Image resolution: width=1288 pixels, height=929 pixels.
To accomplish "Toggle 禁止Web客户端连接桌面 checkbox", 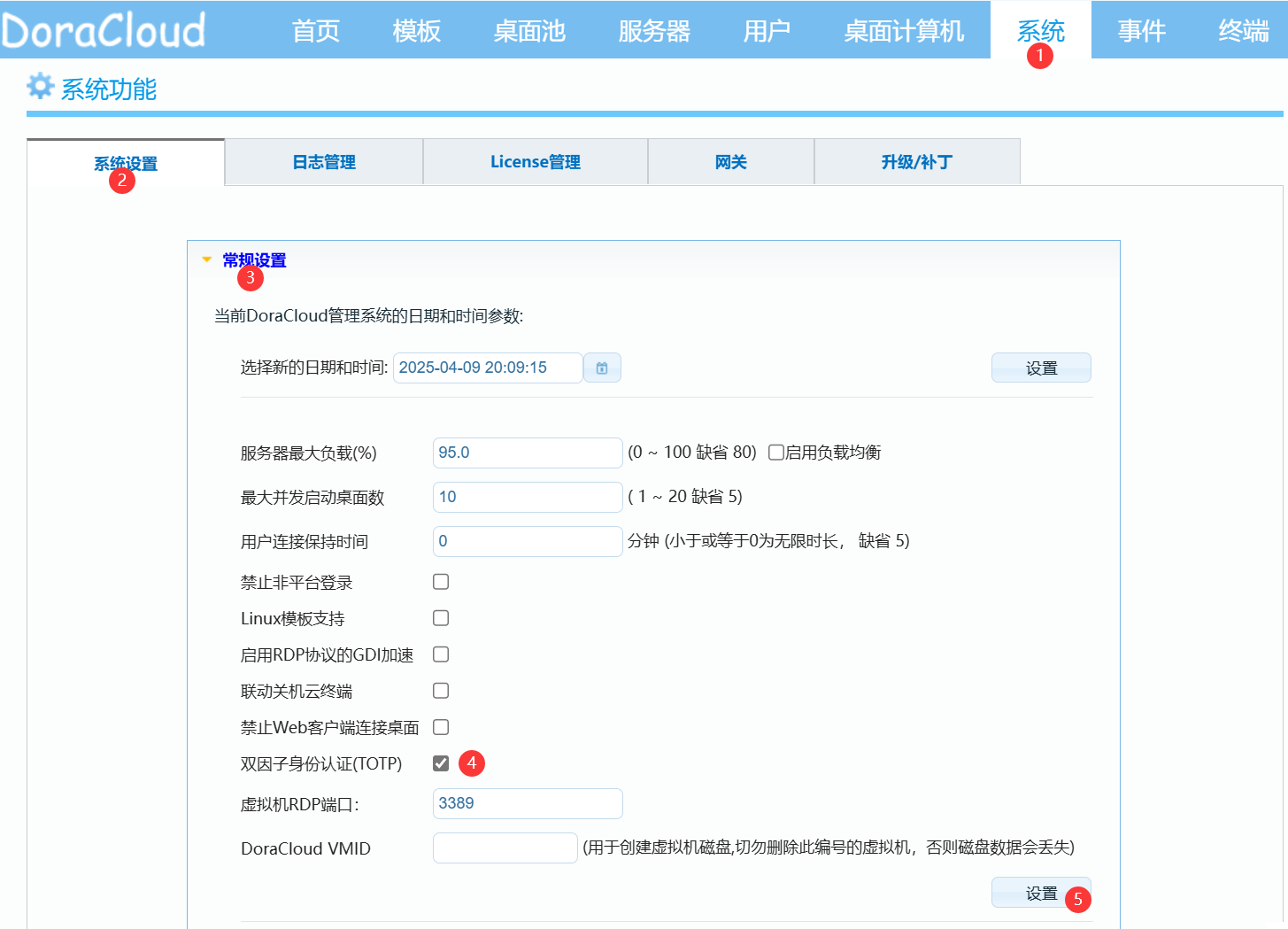I will [441, 727].
